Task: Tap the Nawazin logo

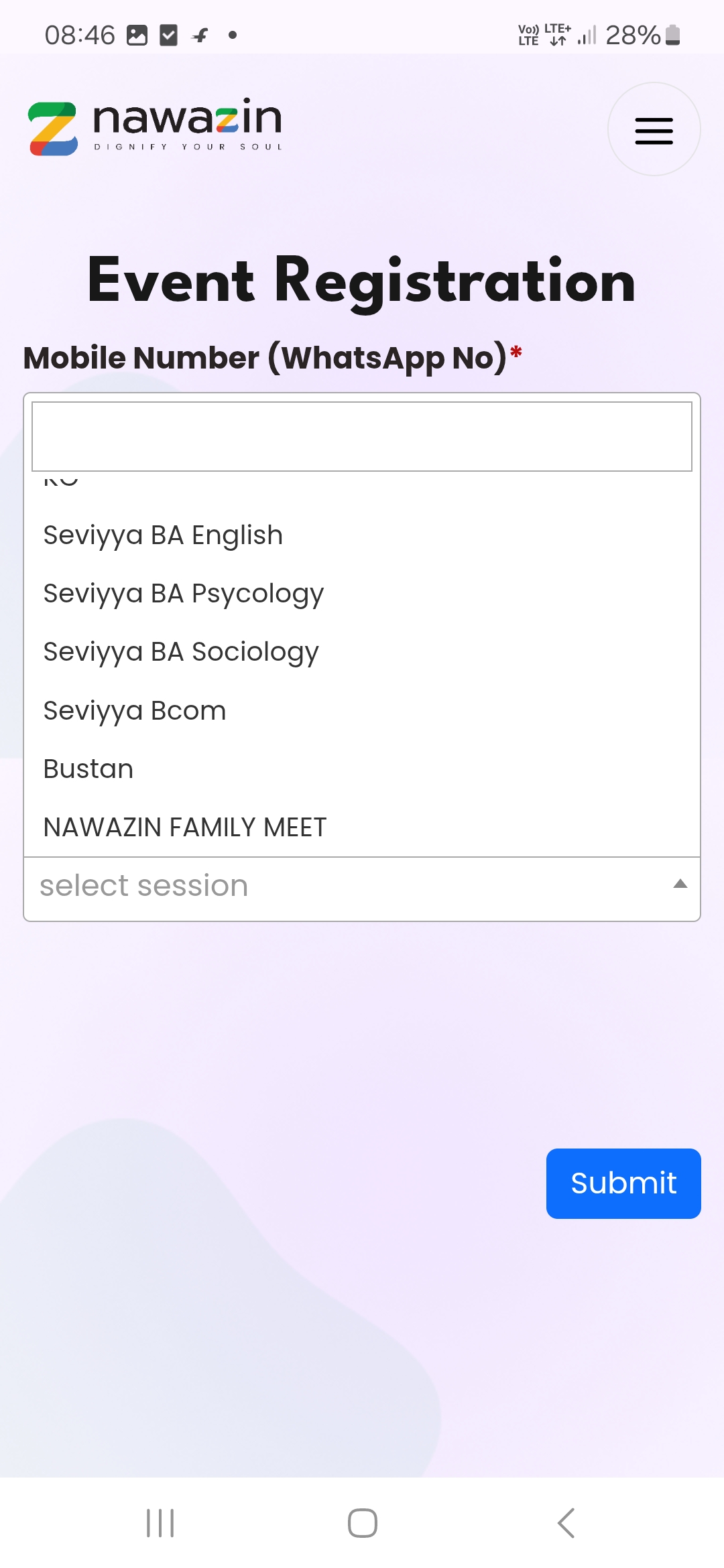Action: 155,127
